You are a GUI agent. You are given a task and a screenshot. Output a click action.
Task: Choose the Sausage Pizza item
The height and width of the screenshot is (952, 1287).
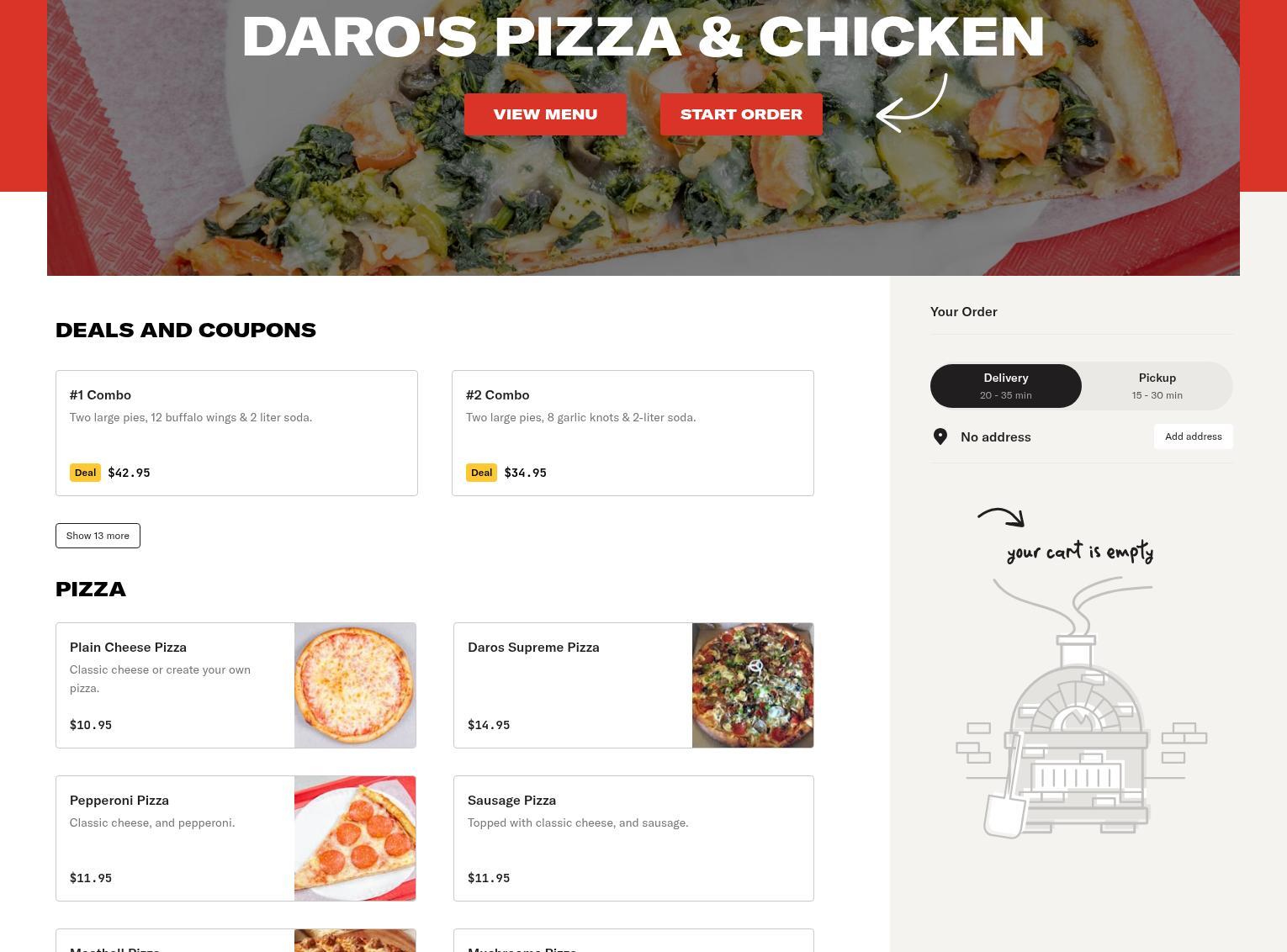633,838
